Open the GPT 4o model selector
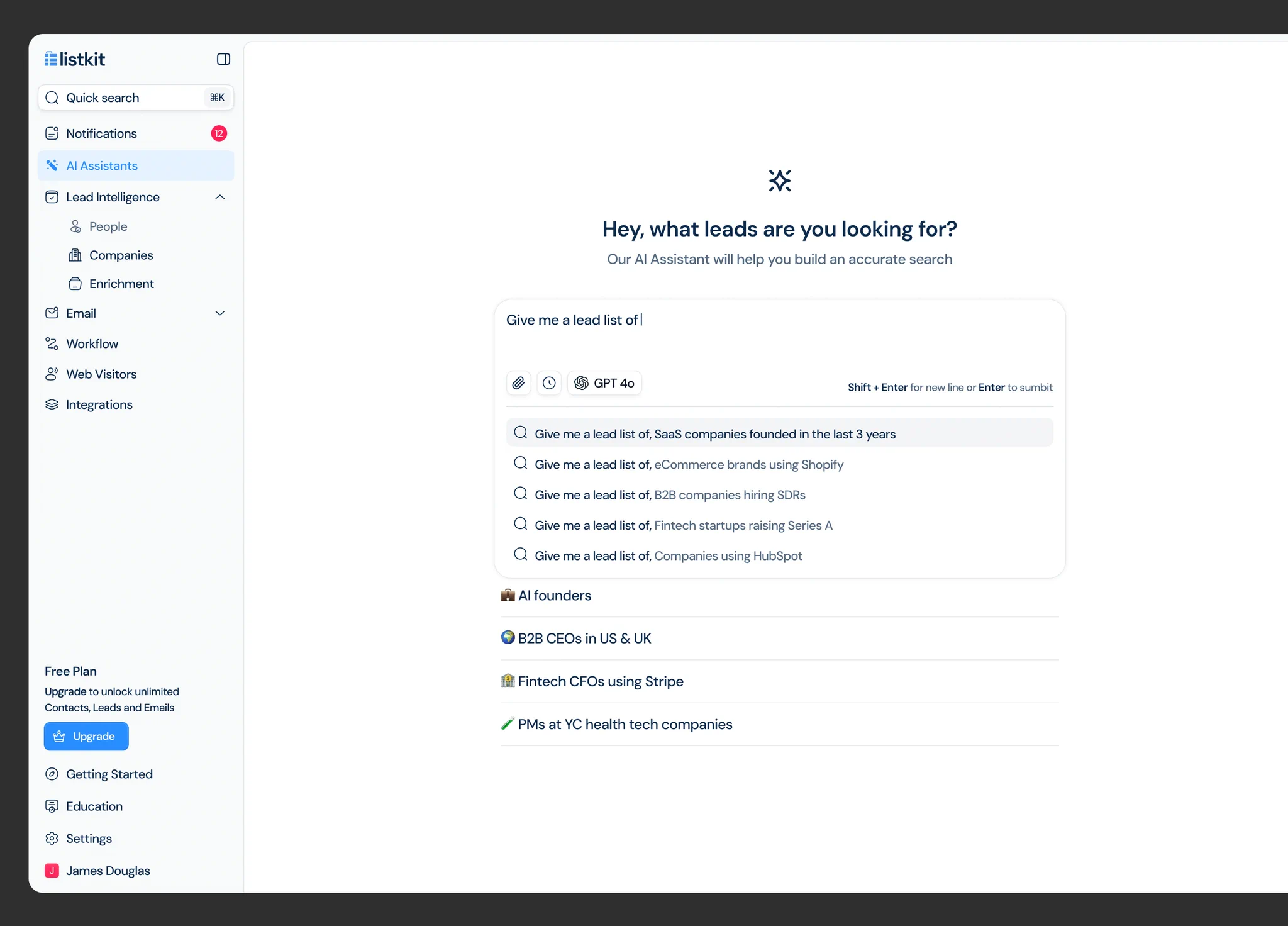The image size is (1288, 926). click(604, 383)
